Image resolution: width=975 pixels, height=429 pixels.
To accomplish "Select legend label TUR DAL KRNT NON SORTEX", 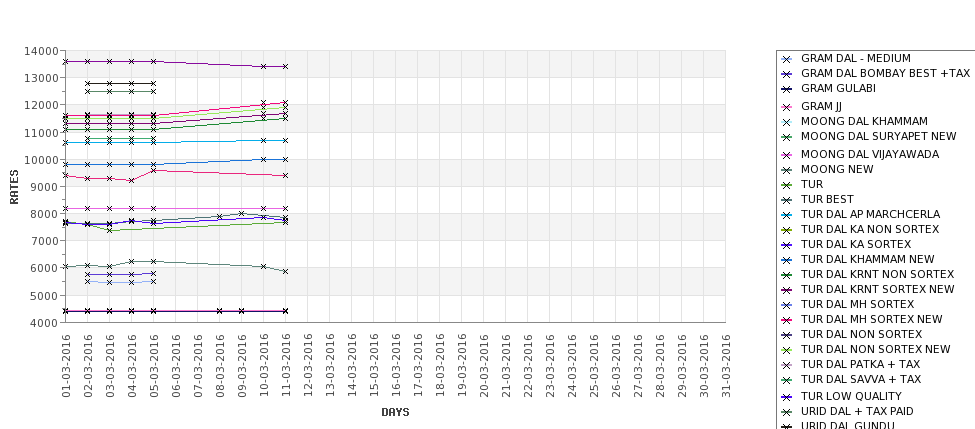I will click(x=877, y=274).
